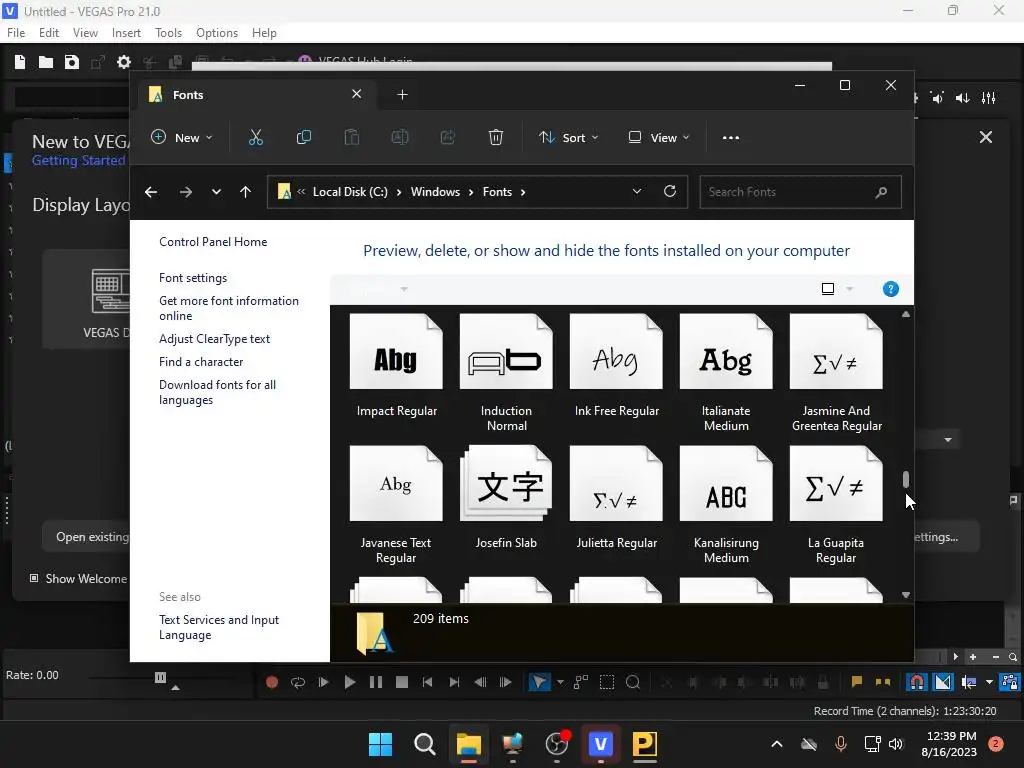The height and width of the screenshot is (768, 1024).
Task: Toggle Automatic Crossfades icon
Action: [x=943, y=682]
